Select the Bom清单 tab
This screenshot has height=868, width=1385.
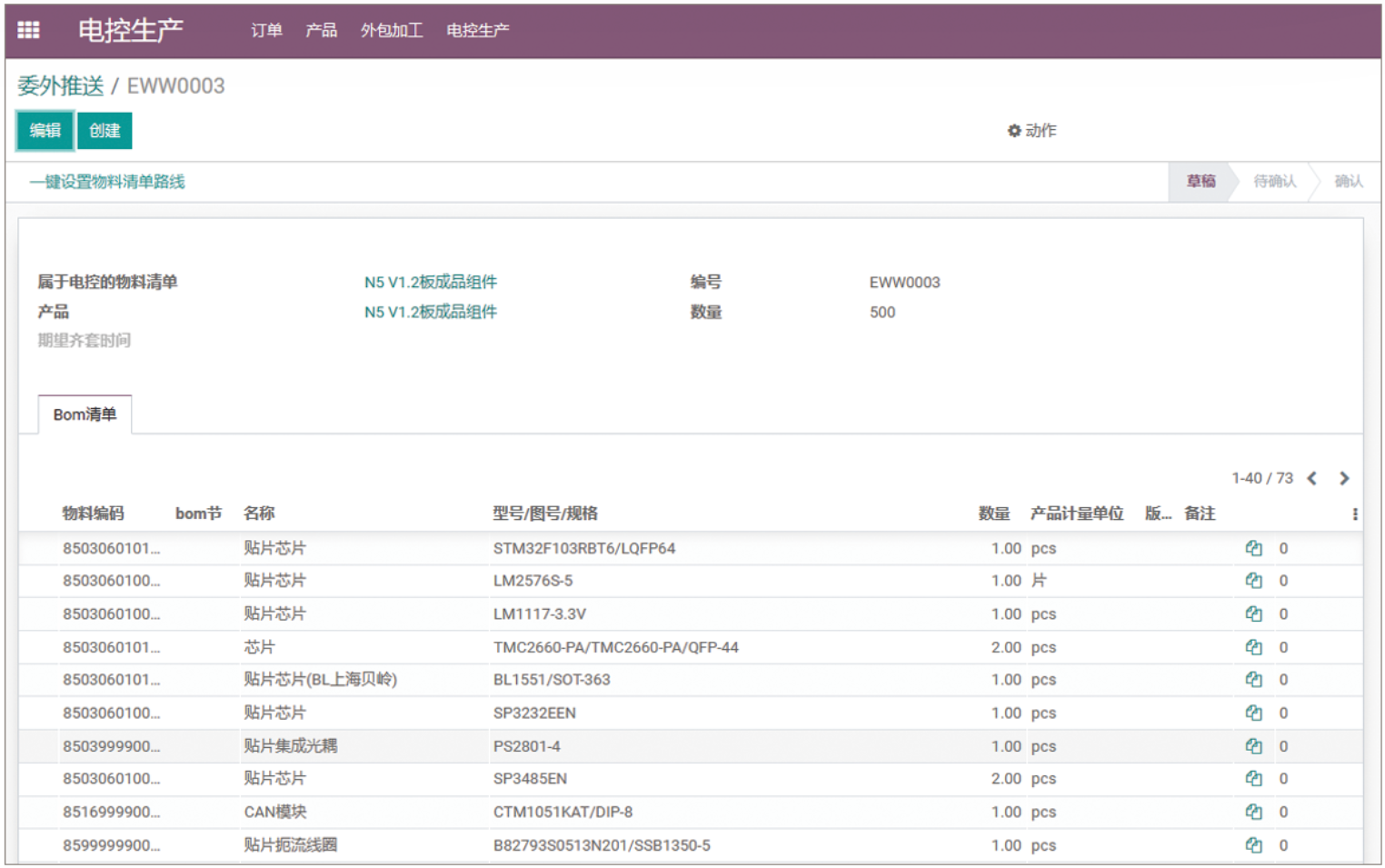[x=85, y=415]
